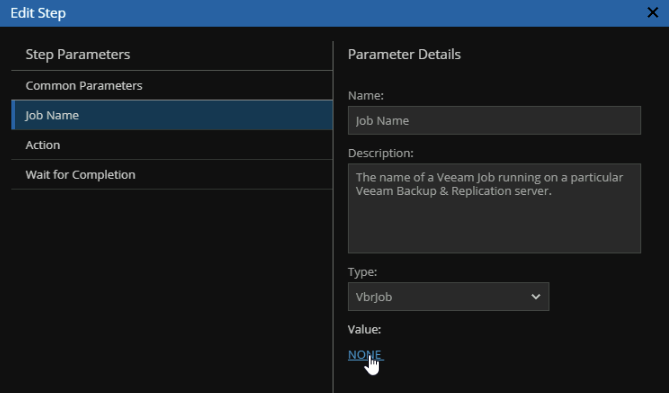Screen dimensions: 669x393
Task: Click the blue selection bar beside Job Name
Action: point(13,115)
